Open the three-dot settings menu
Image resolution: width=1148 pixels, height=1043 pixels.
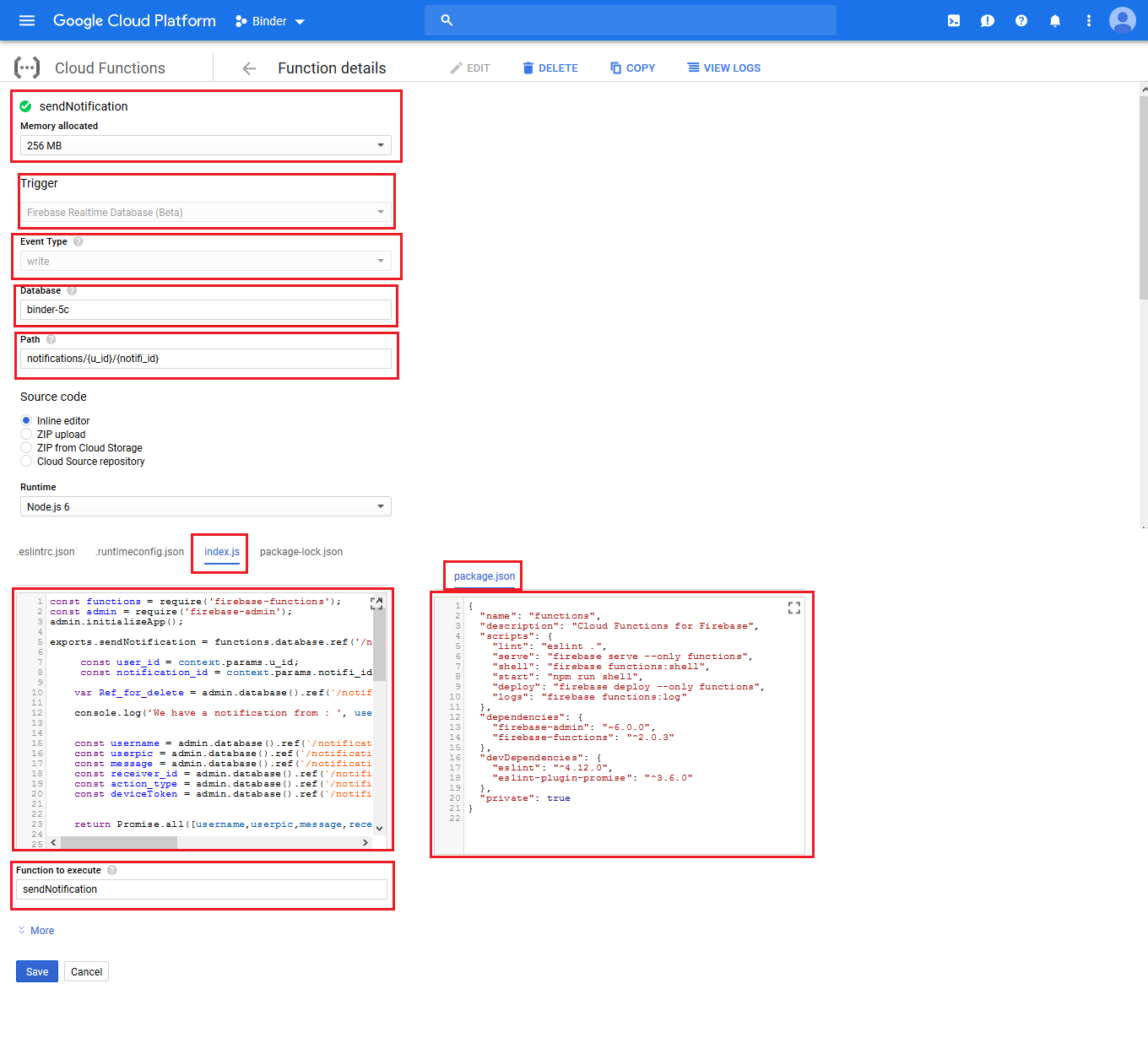[1089, 21]
